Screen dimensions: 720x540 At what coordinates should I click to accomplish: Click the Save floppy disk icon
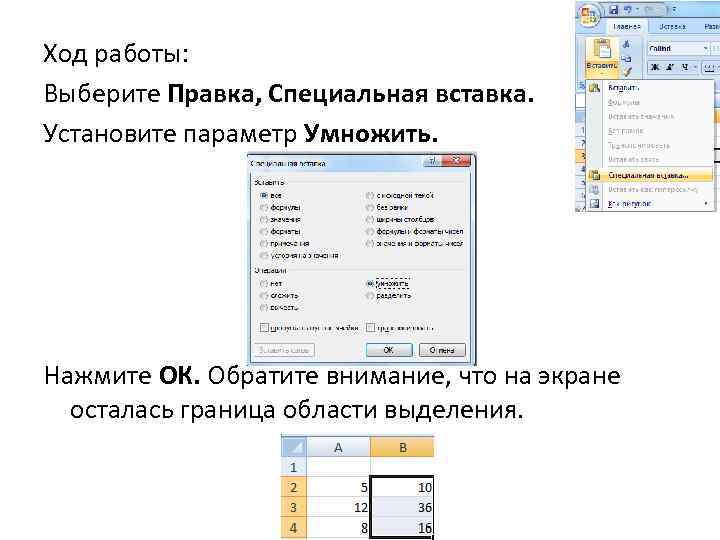[x=614, y=9]
